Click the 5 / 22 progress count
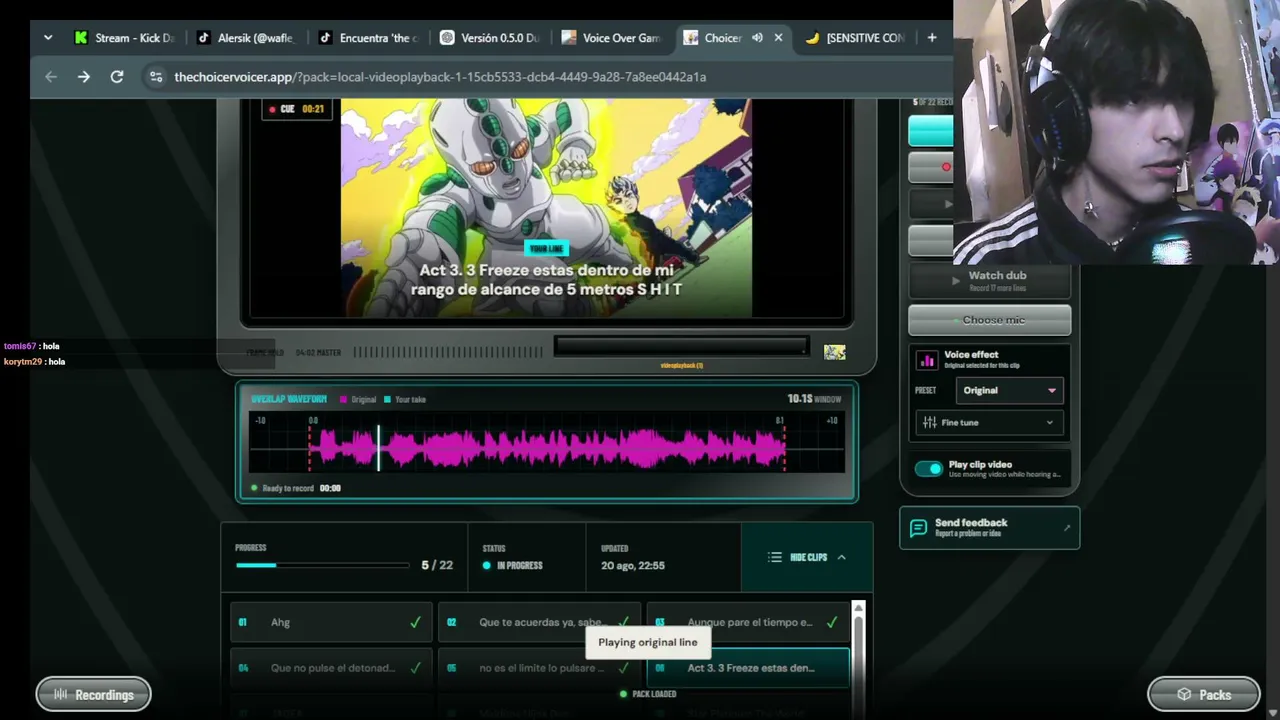 tap(437, 565)
